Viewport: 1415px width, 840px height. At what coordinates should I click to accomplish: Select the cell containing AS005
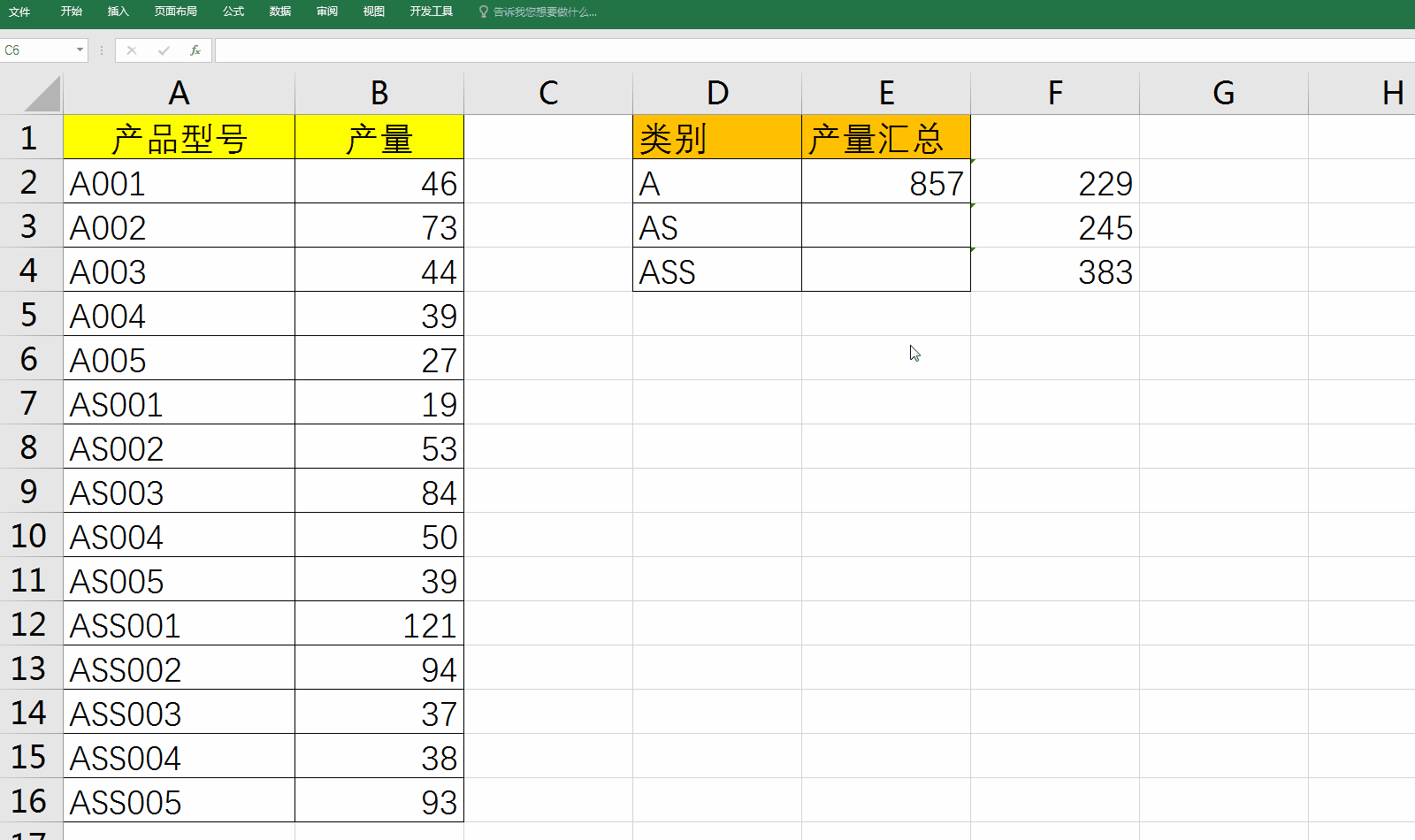tap(179, 579)
